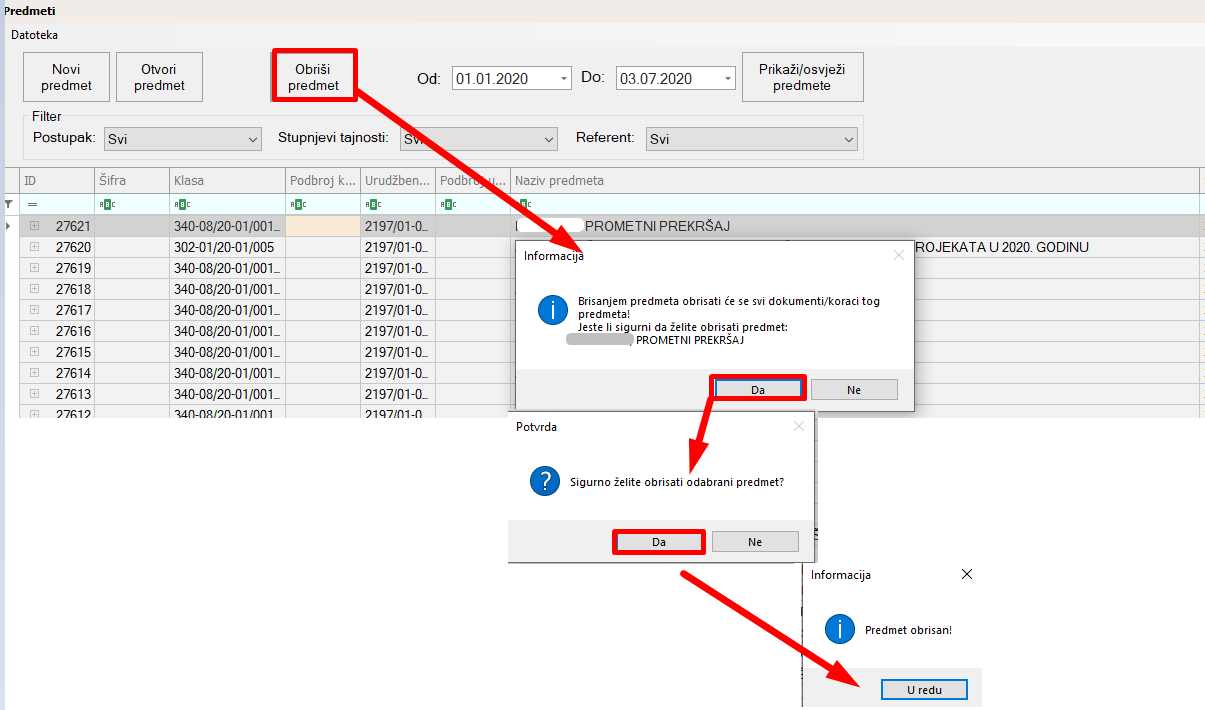The width and height of the screenshot is (1205, 710).
Task: Click Prikaži/osvježi predmete button
Action: (802, 77)
